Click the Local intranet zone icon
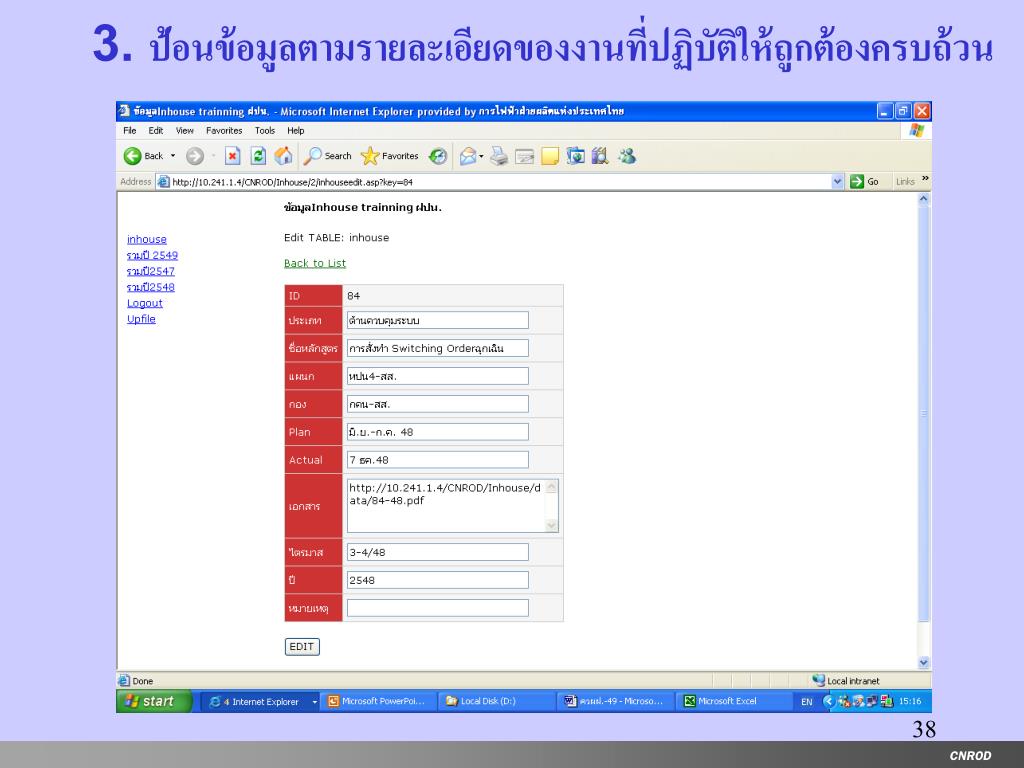 pyautogui.click(x=818, y=680)
